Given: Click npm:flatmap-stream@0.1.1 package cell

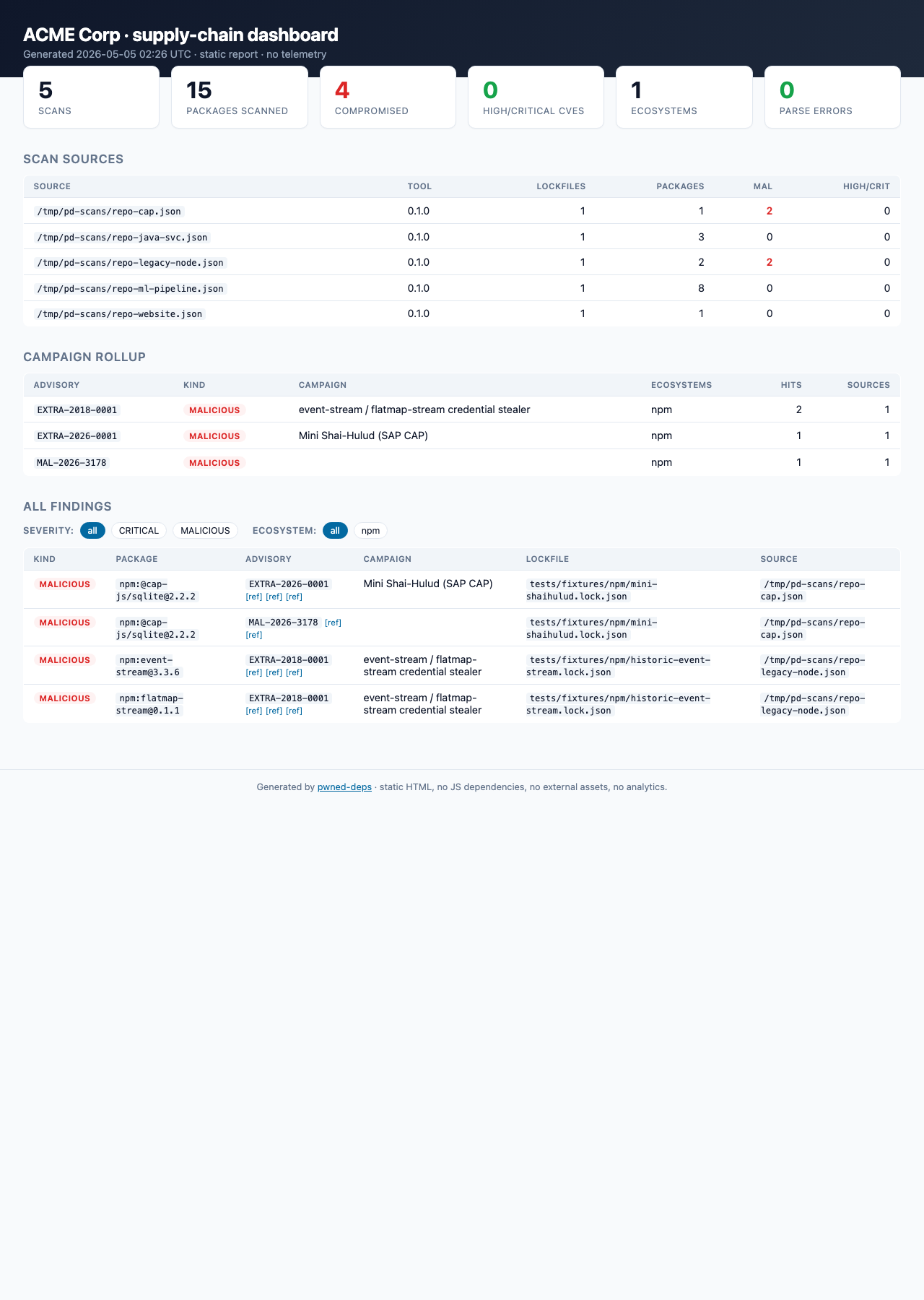Looking at the screenshot, I should coord(149,704).
